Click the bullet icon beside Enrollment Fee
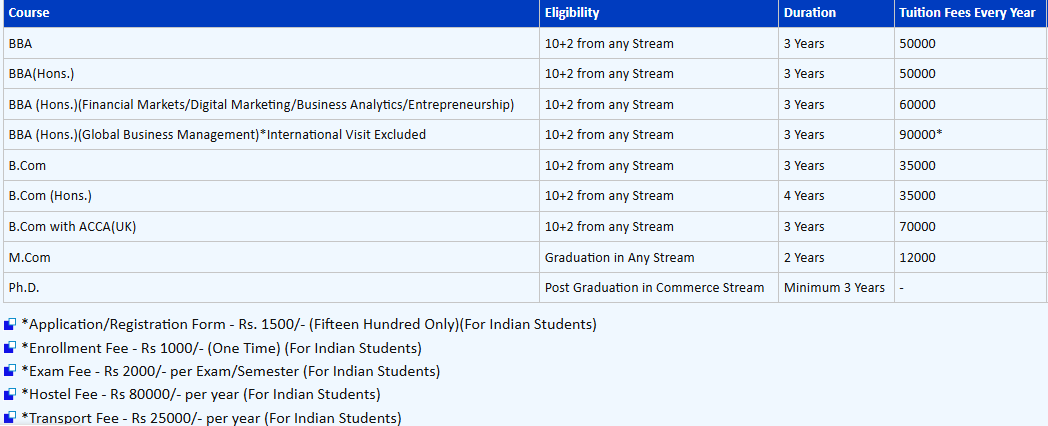Screen dimensions: 1048x426 click(10, 348)
